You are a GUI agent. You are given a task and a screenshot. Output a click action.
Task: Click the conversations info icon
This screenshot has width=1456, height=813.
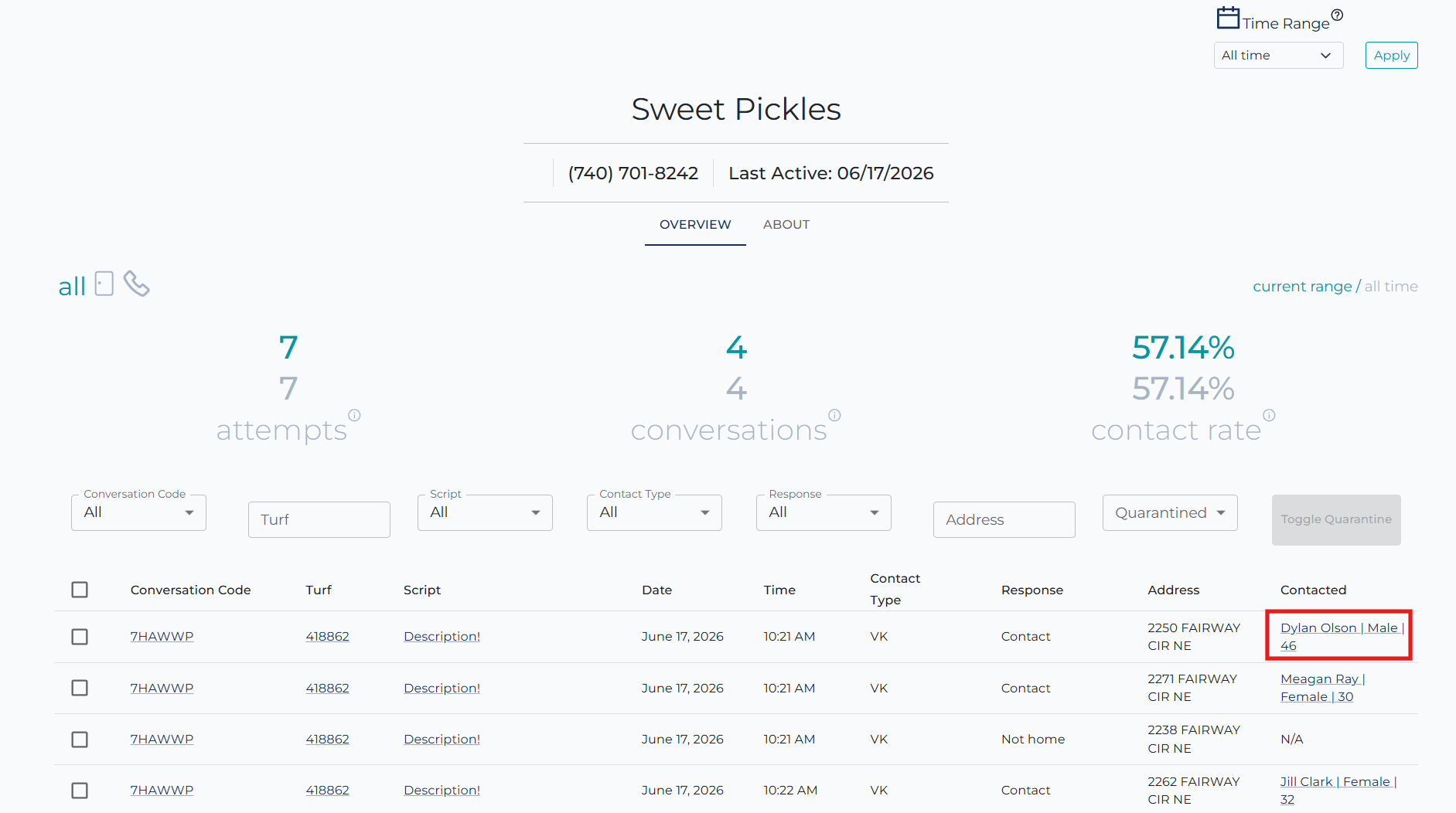pyautogui.click(x=834, y=415)
